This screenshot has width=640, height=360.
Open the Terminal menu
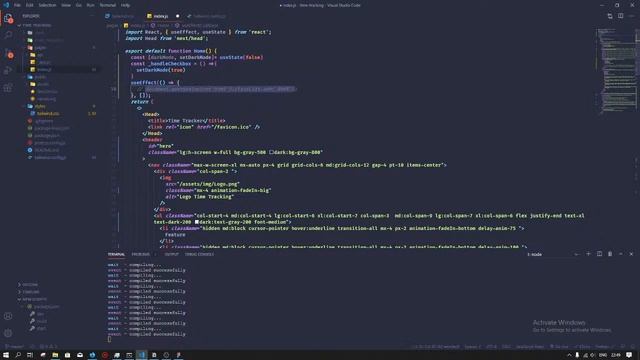click(x=108, y=5)
